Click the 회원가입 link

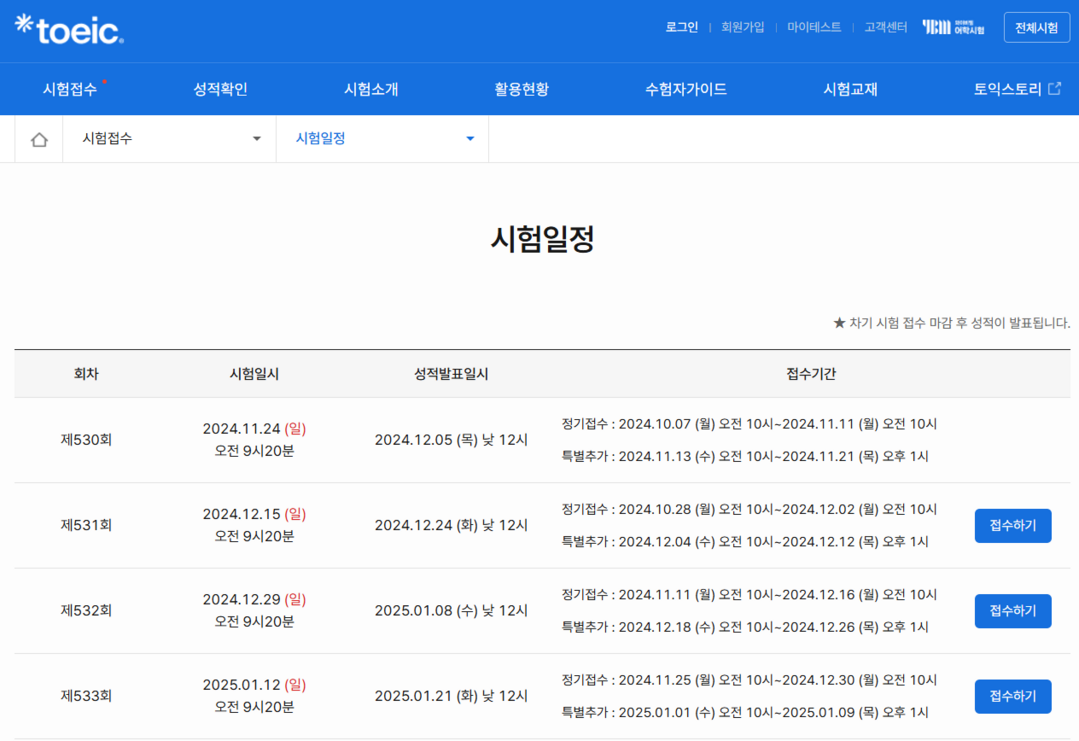coord(742,28)
